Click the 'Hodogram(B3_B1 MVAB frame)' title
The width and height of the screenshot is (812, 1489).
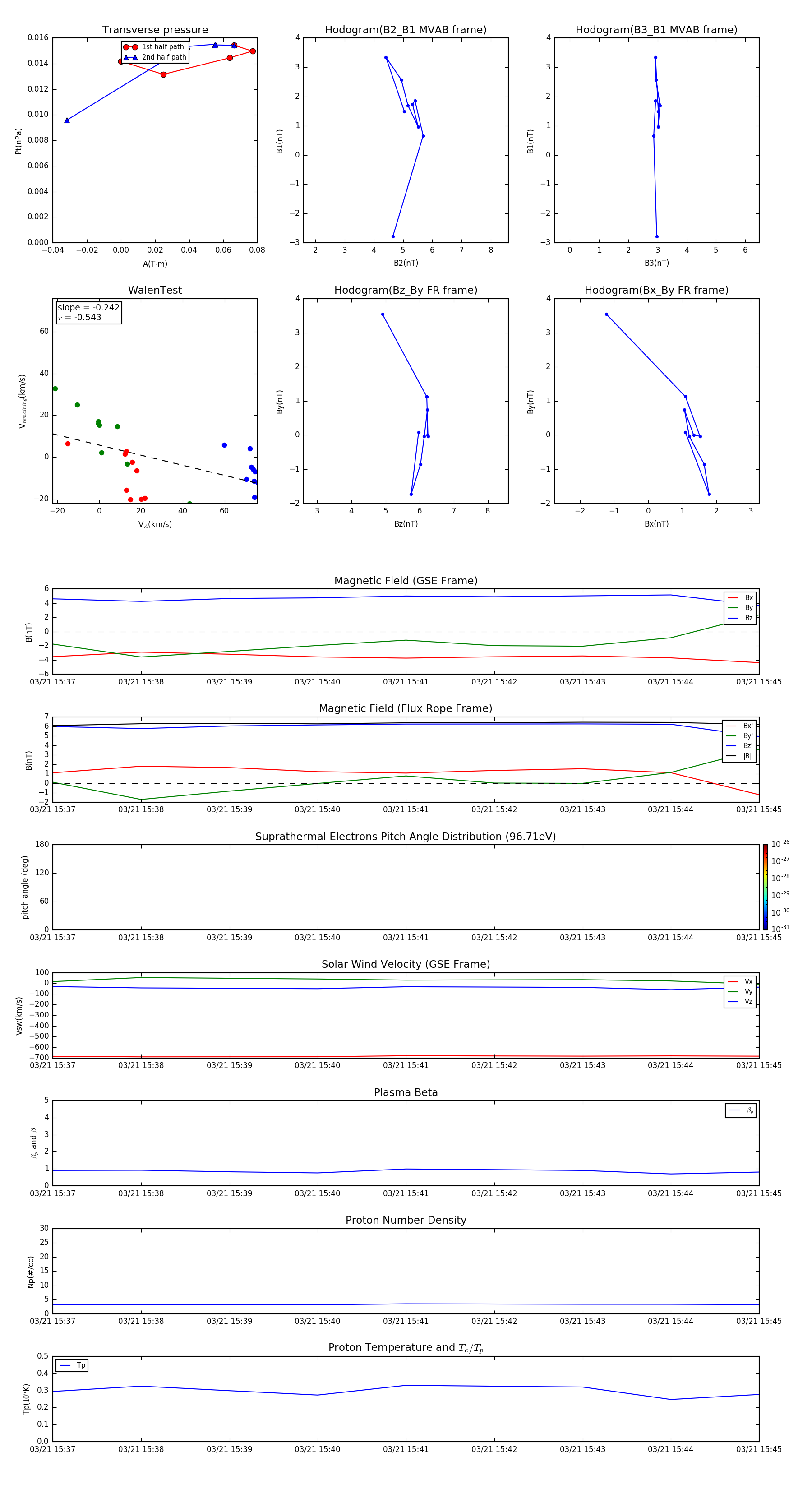(656, 30)
